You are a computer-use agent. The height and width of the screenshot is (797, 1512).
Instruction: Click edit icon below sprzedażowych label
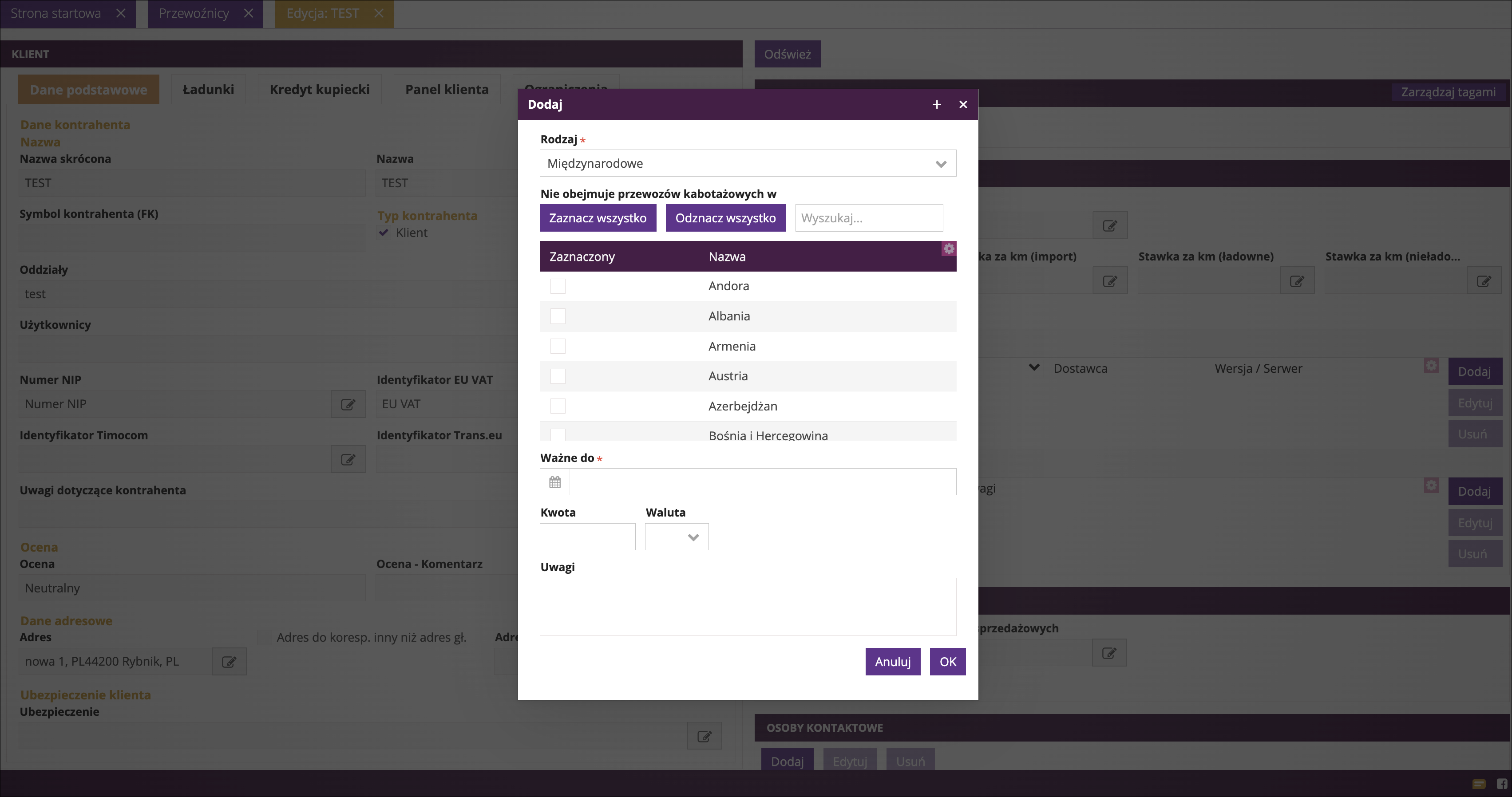pyautogui.click(x=1109, y=653)
